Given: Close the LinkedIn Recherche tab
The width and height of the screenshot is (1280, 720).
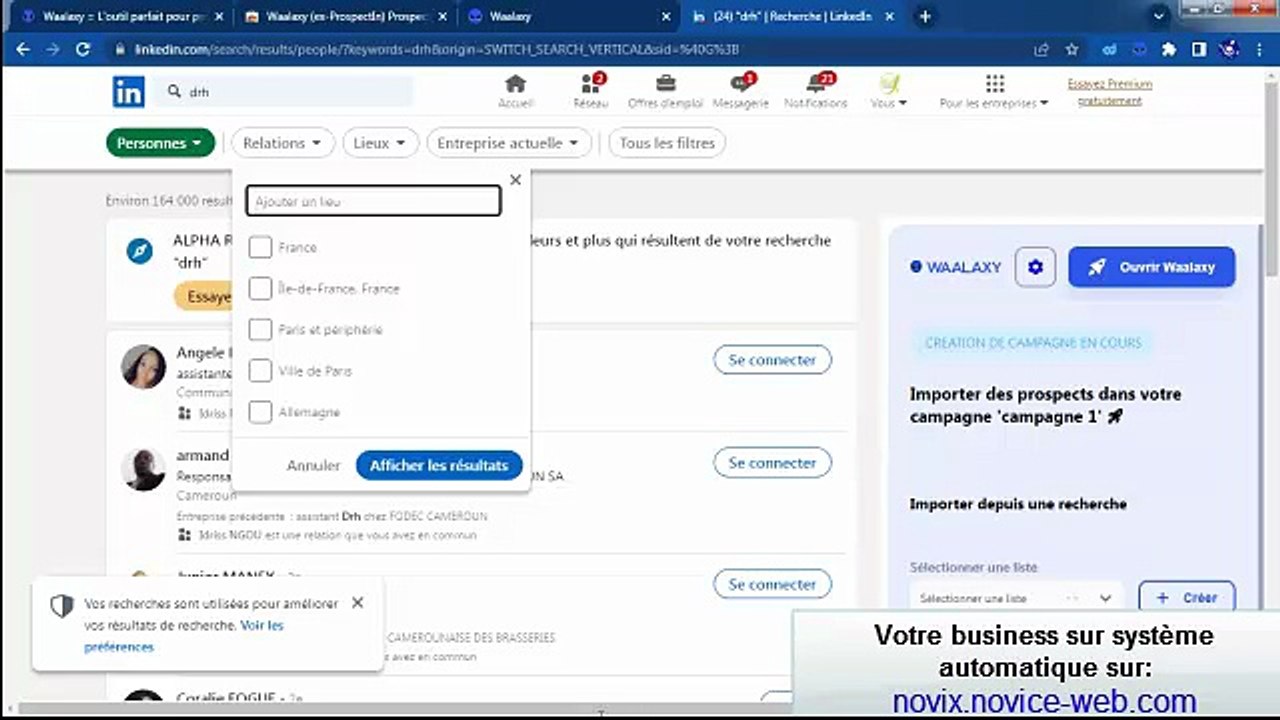Looking at the screenshot, I should point(891,17).
